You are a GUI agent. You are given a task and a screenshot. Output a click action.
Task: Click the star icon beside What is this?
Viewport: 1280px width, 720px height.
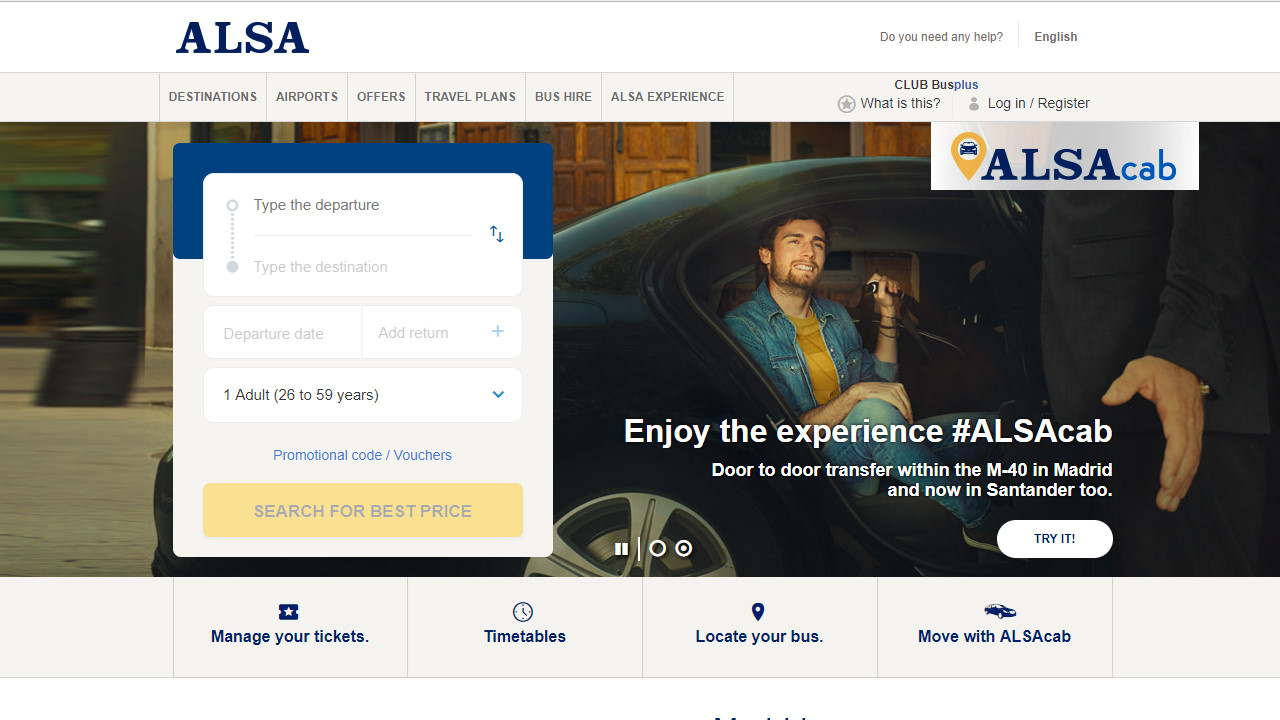(846, 104)
